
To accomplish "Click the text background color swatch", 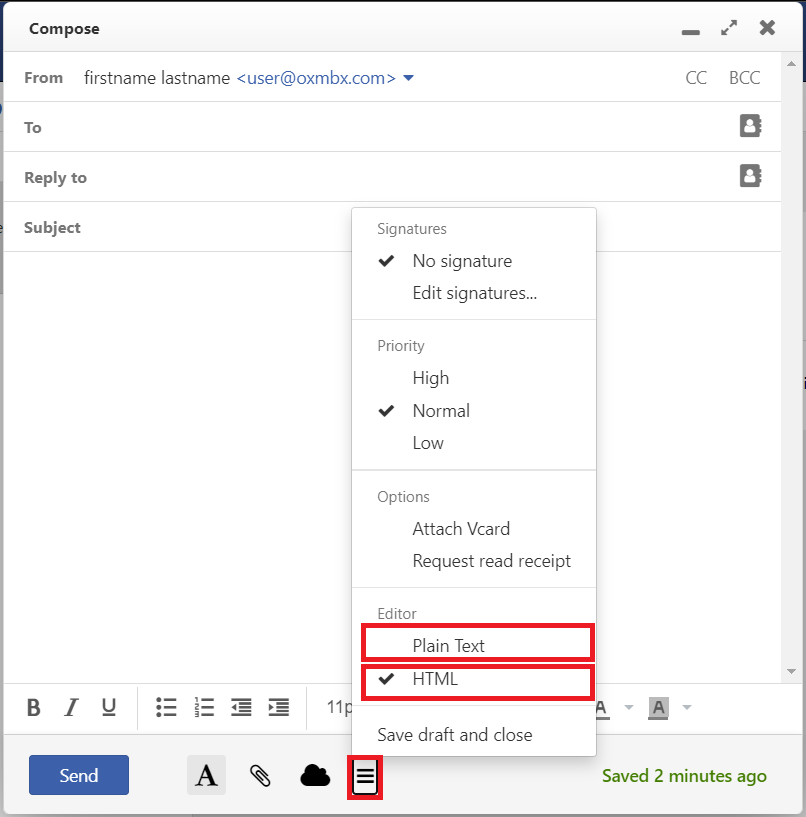I will (658, 708).
